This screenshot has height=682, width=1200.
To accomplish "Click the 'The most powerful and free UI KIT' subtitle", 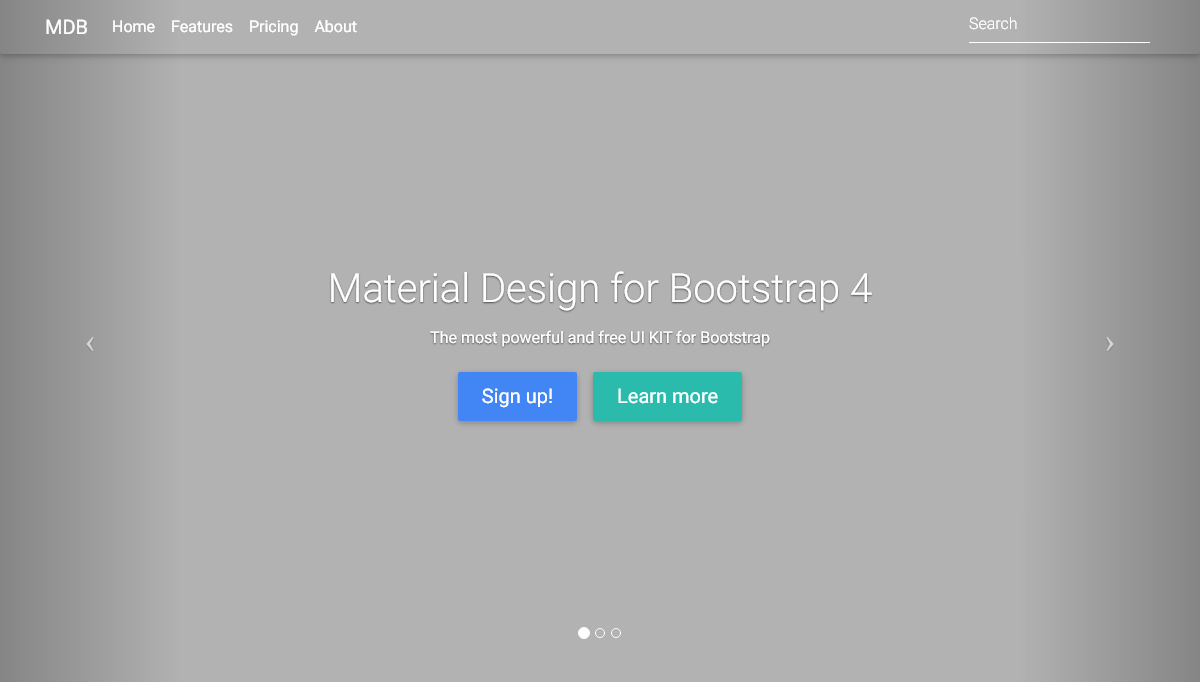I will 600,338.
